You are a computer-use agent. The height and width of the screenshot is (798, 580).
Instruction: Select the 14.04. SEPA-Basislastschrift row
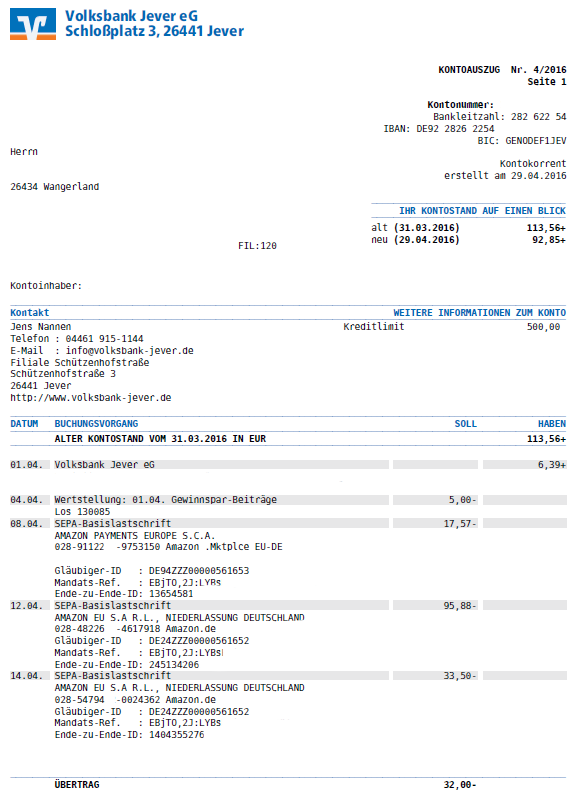[288, 675]
